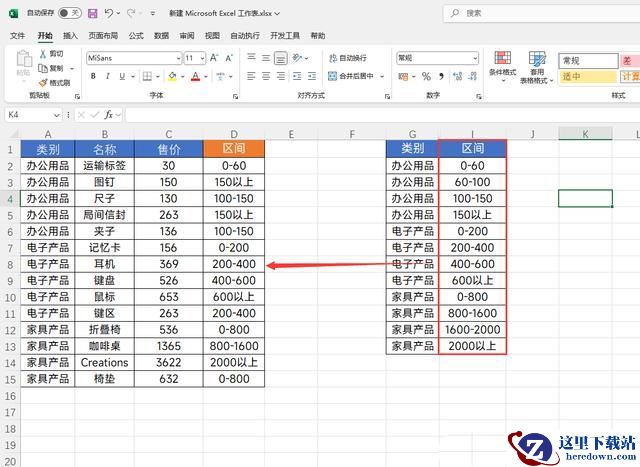Open the Customize Quick Access Toolbar arrow
The height and width of the screenshot is (467, 640).
[152, 13]
